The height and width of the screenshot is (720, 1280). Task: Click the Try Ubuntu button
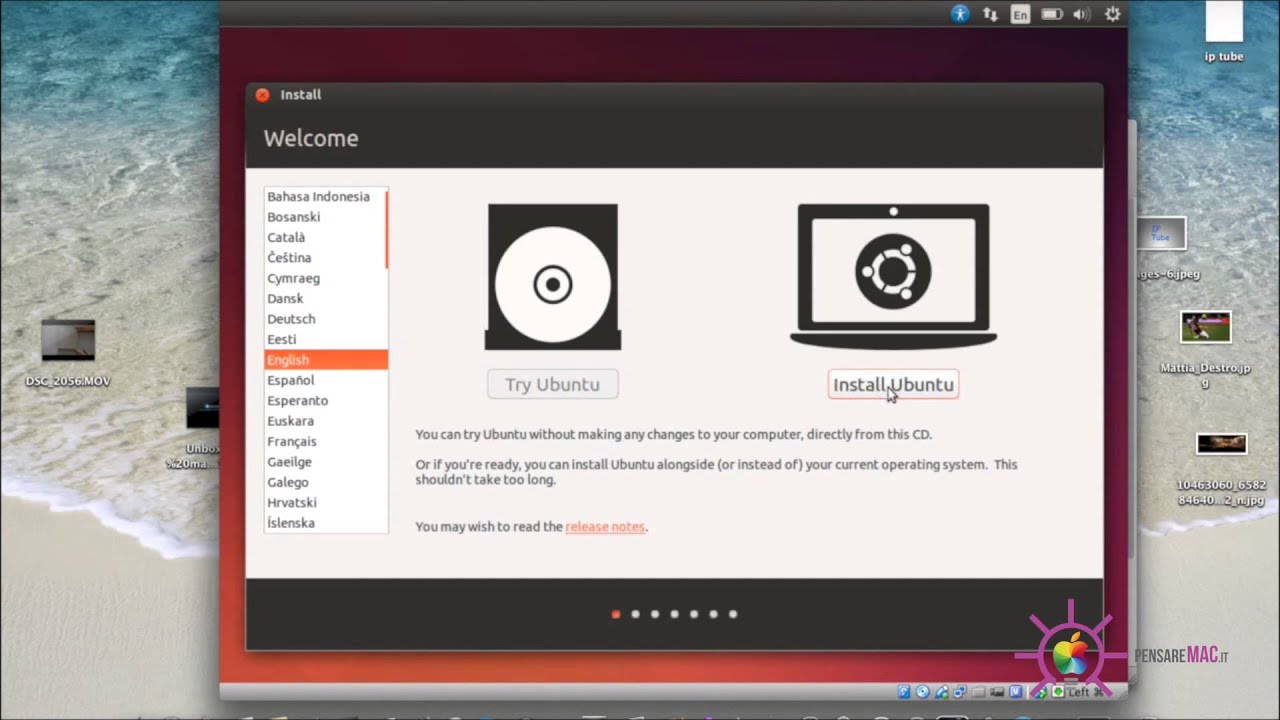point(552,384)
